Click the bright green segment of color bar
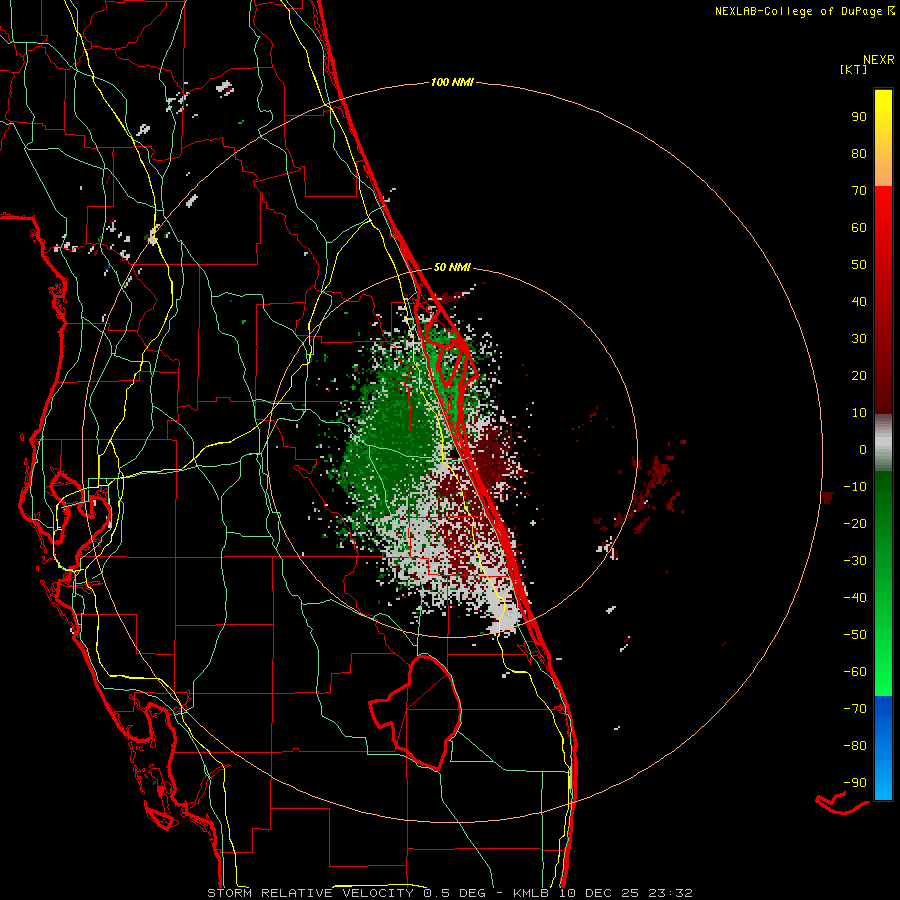900x900 pixels. (883, 584)
